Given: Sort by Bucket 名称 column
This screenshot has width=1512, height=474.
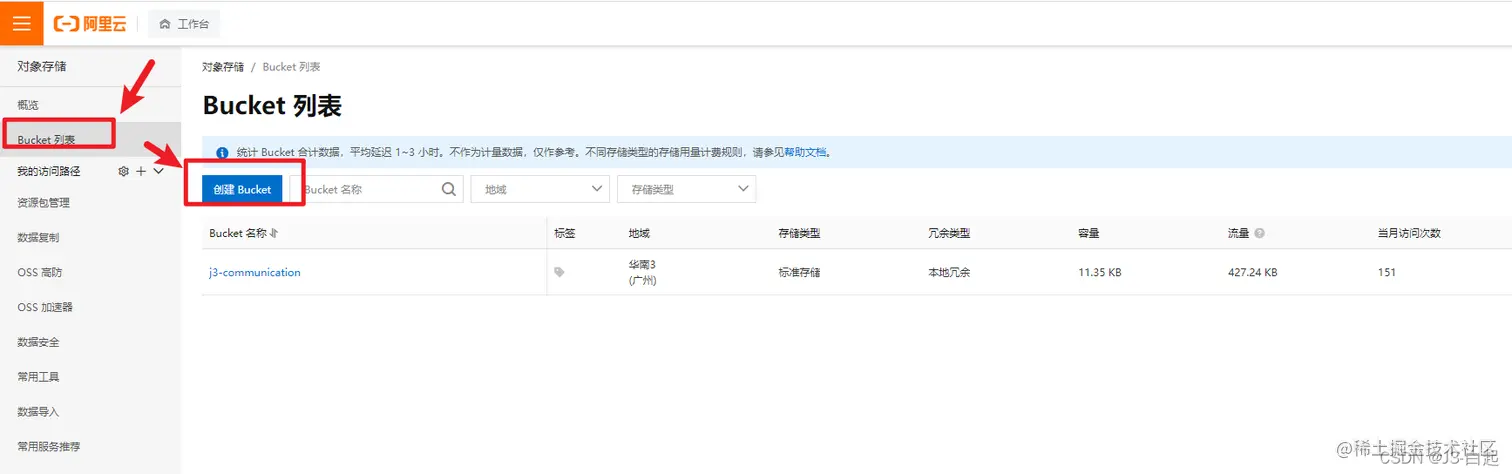Looking at the screenshot, I should [274, 233].
